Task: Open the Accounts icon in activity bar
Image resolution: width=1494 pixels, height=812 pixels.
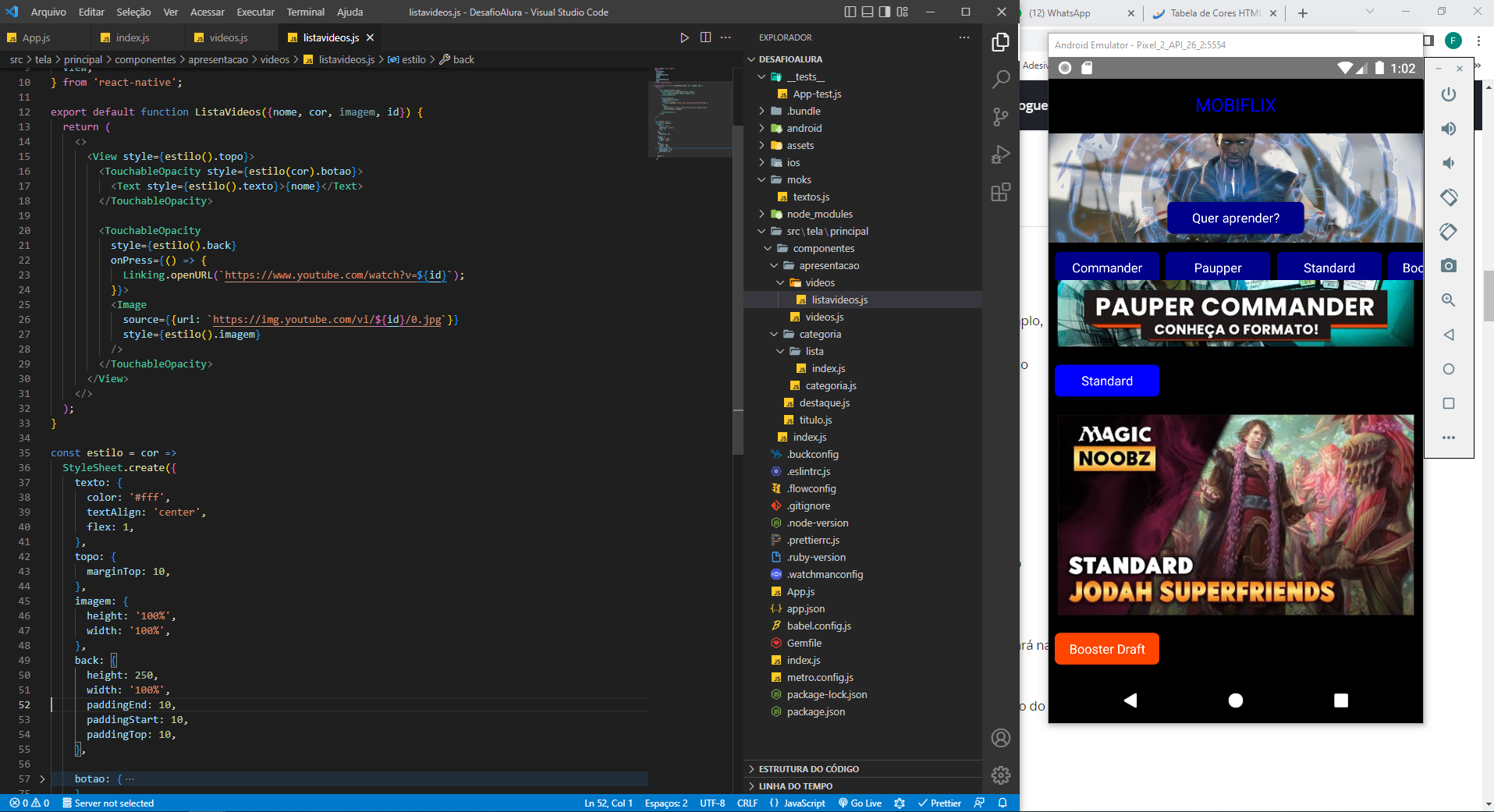Action: (x=1001, y=738)
